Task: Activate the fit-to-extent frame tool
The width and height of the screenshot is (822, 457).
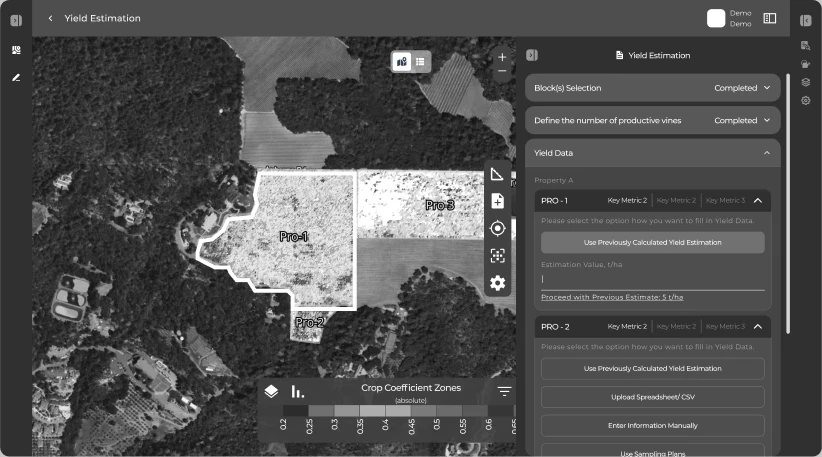Action: pos(497,256)
